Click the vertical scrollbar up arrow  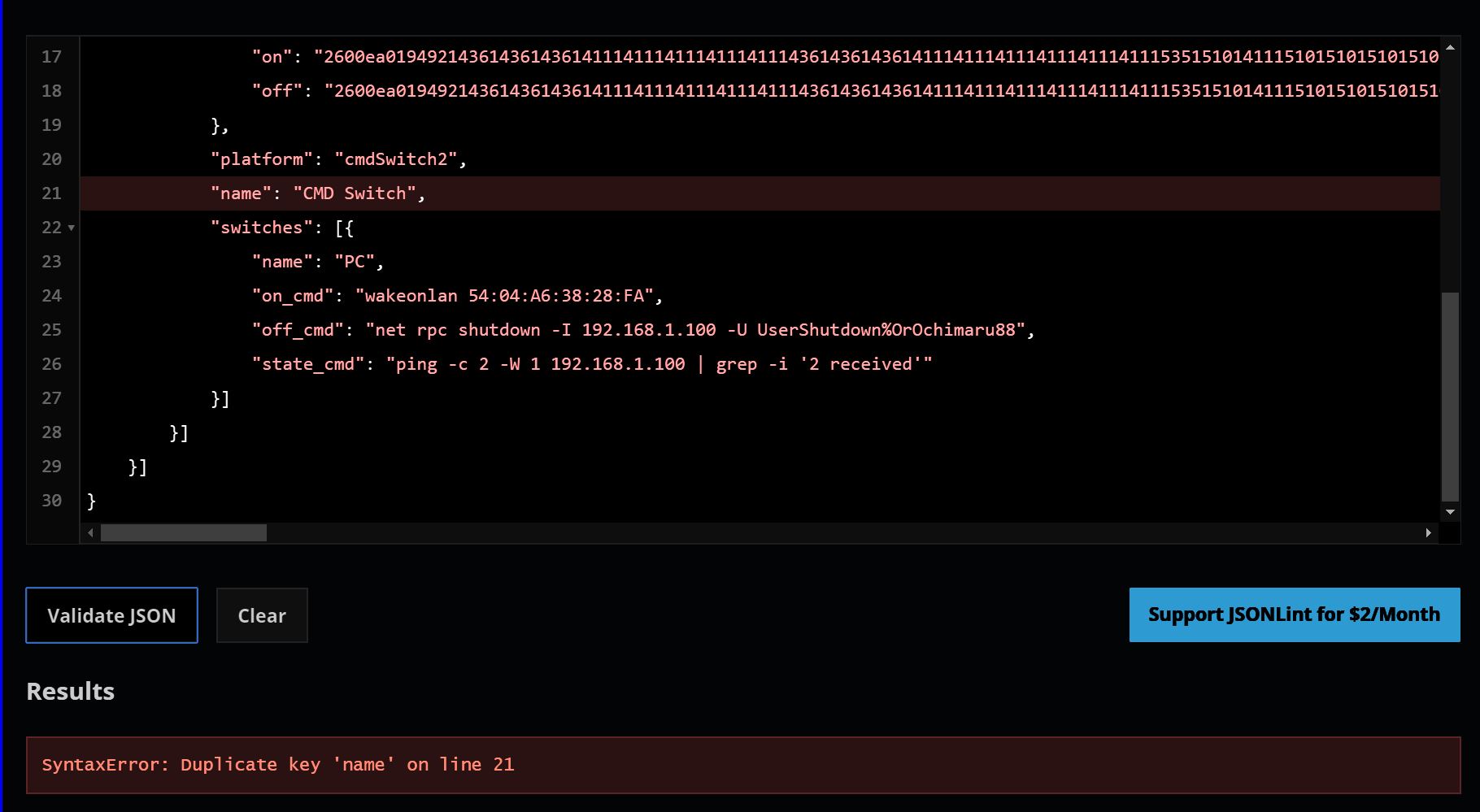click(x=1450, y=47)
